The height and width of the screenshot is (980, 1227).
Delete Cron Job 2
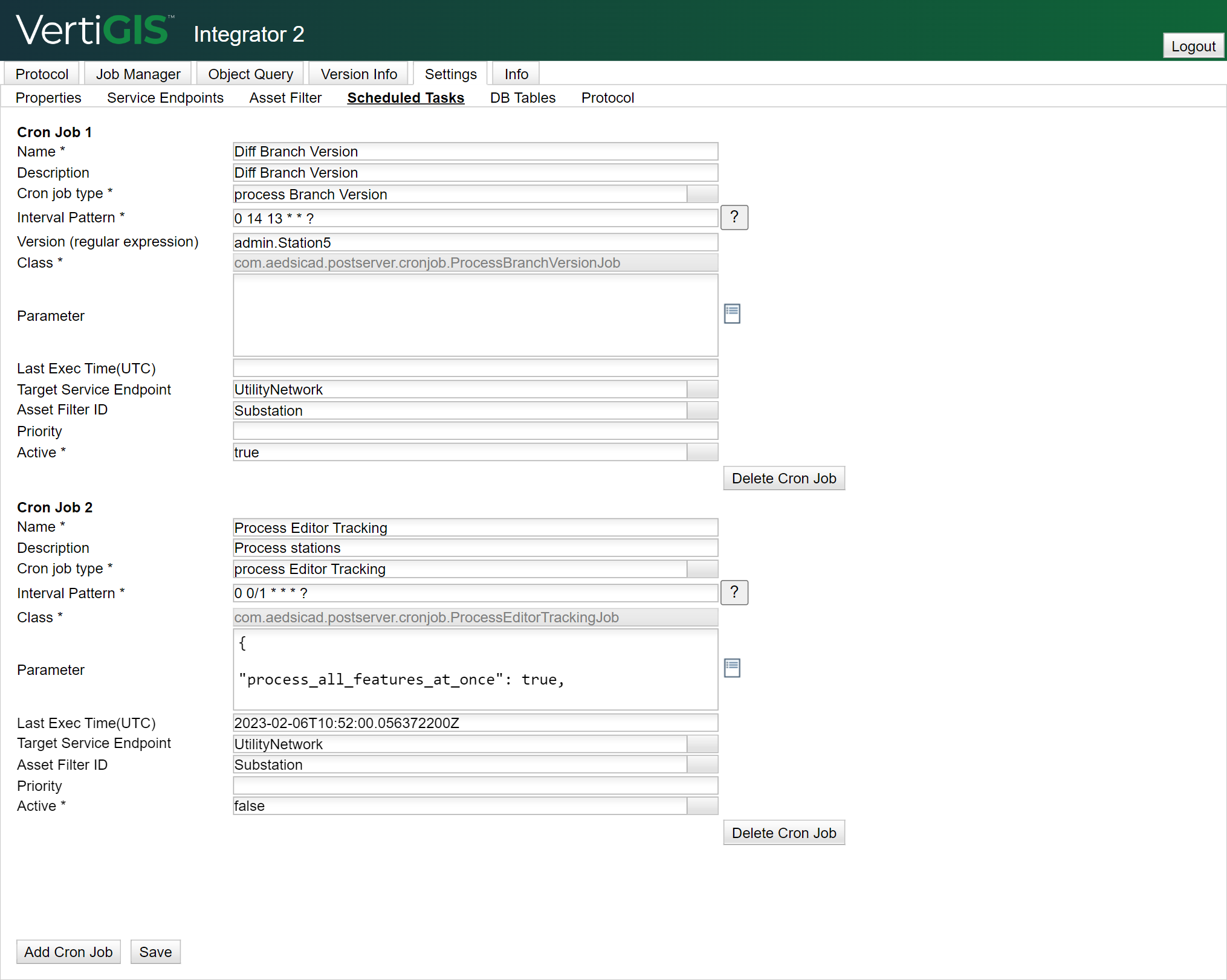784,833
